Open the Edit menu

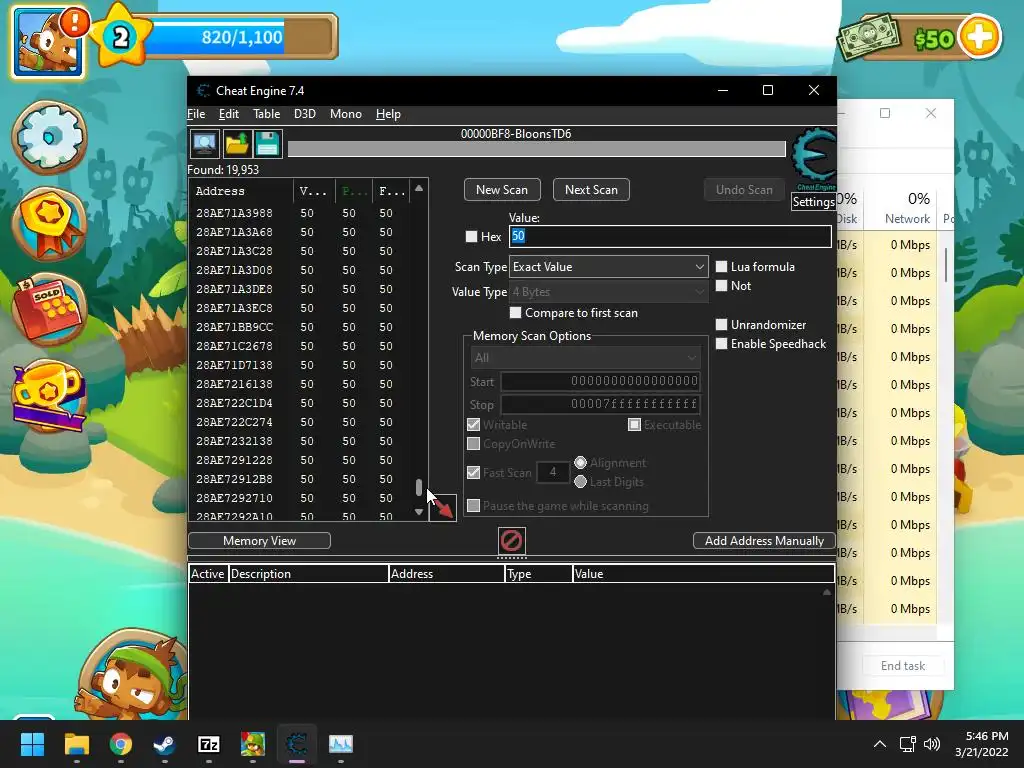(229, 114)
